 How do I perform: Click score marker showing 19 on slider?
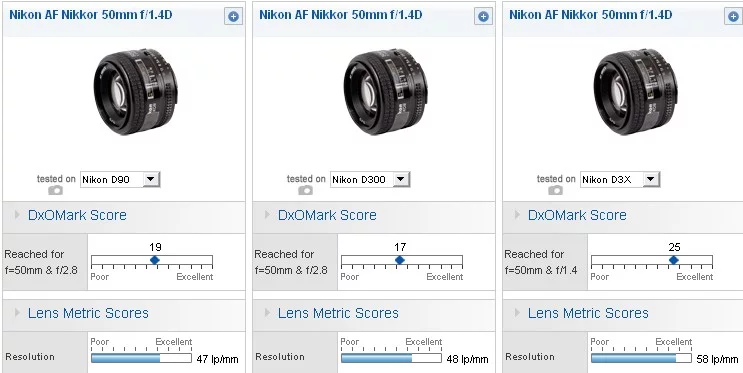pyautogui.click(x=154, y=260)
